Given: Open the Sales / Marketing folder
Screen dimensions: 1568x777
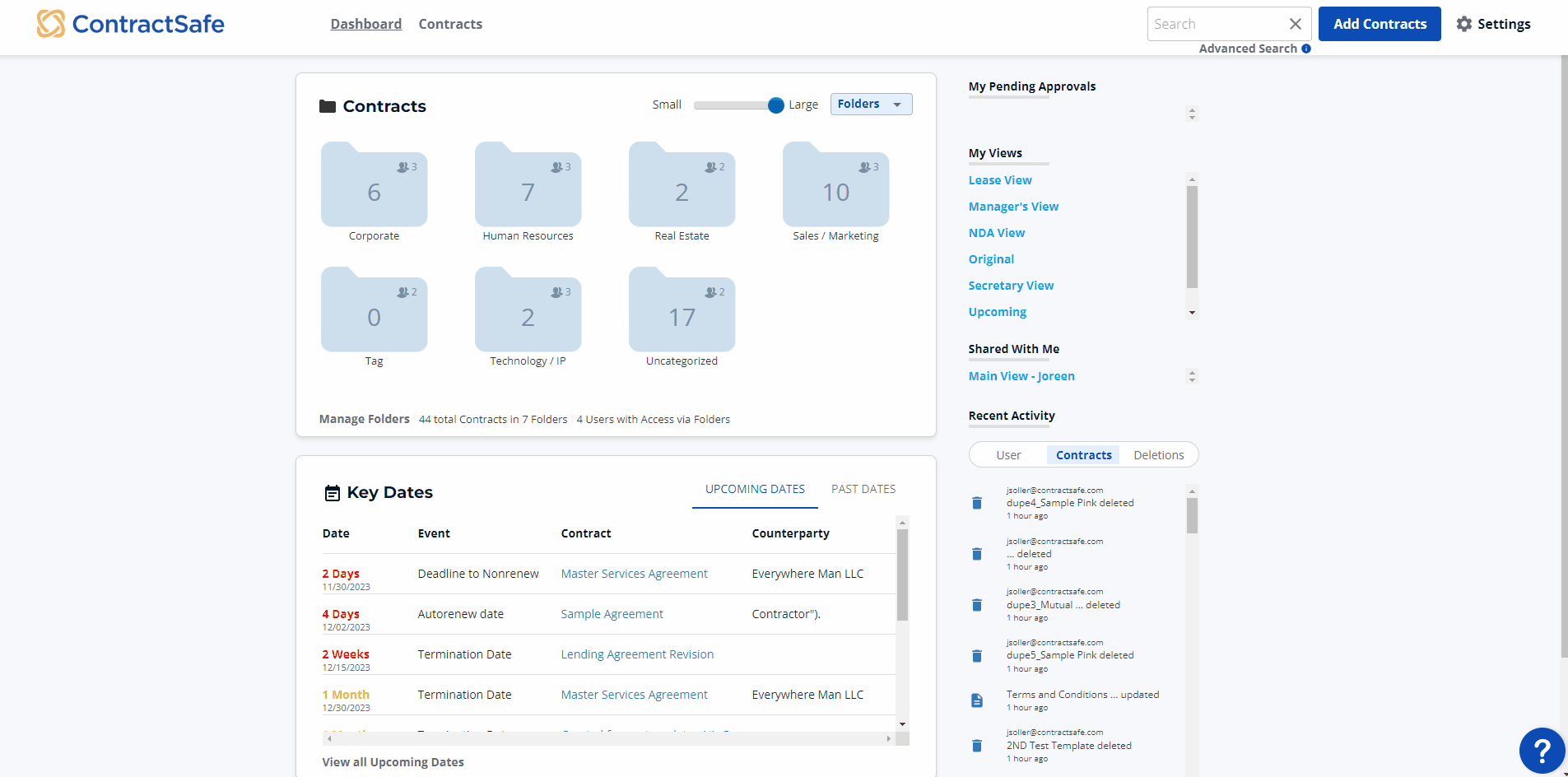Looking at the screenshot, I should [835, 186].
